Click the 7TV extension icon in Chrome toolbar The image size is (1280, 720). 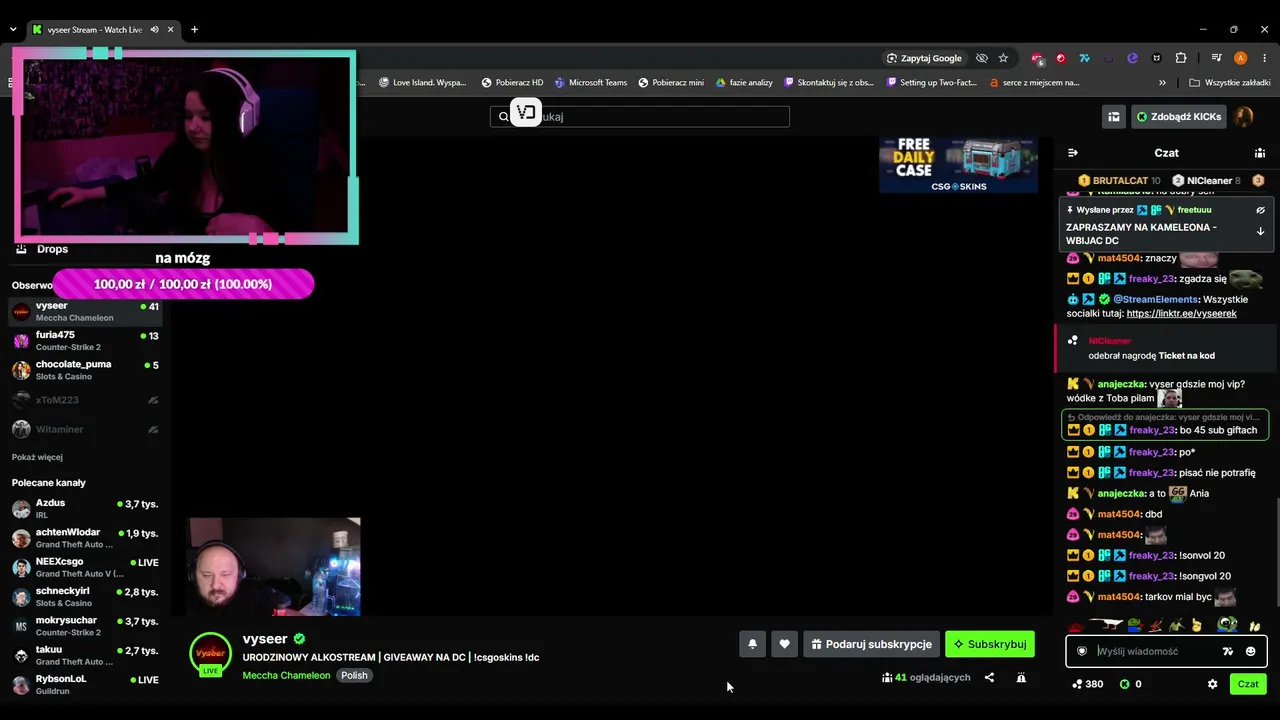point(1084,58)
